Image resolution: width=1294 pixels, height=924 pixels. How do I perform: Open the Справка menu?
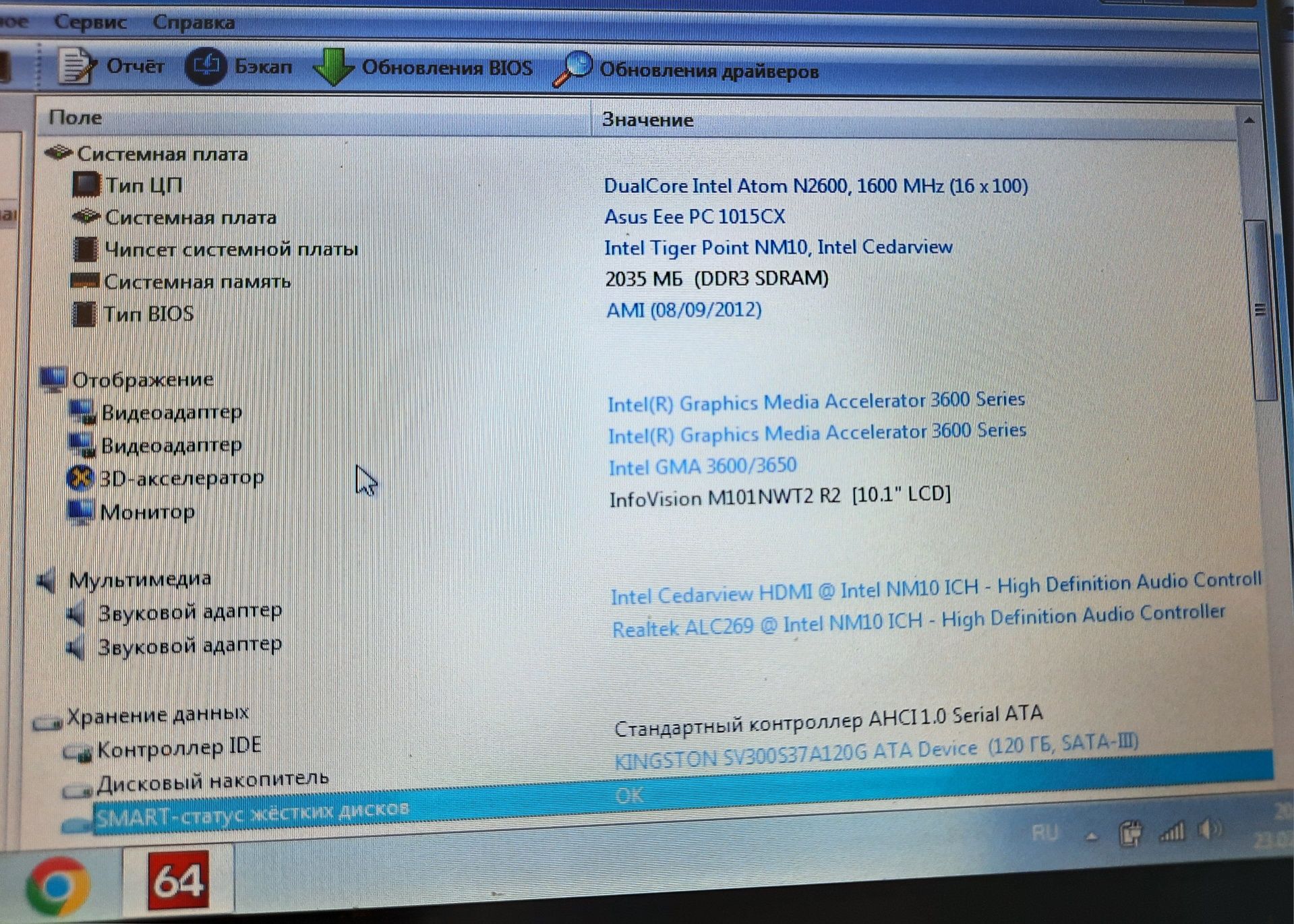click(194, 22)
